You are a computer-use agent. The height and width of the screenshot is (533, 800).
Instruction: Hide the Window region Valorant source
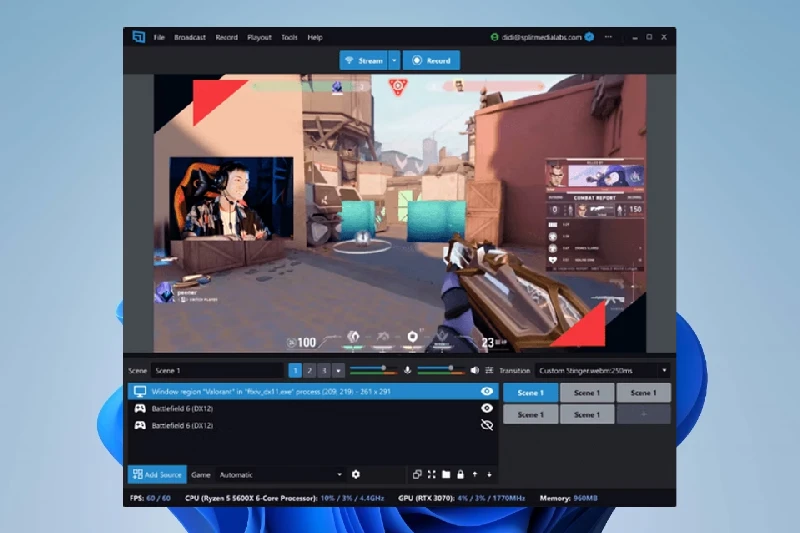[487, 391]
